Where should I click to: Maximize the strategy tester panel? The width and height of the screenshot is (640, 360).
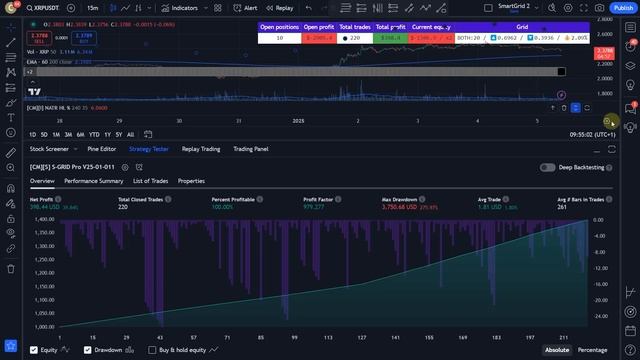click(x=611, y=149)
